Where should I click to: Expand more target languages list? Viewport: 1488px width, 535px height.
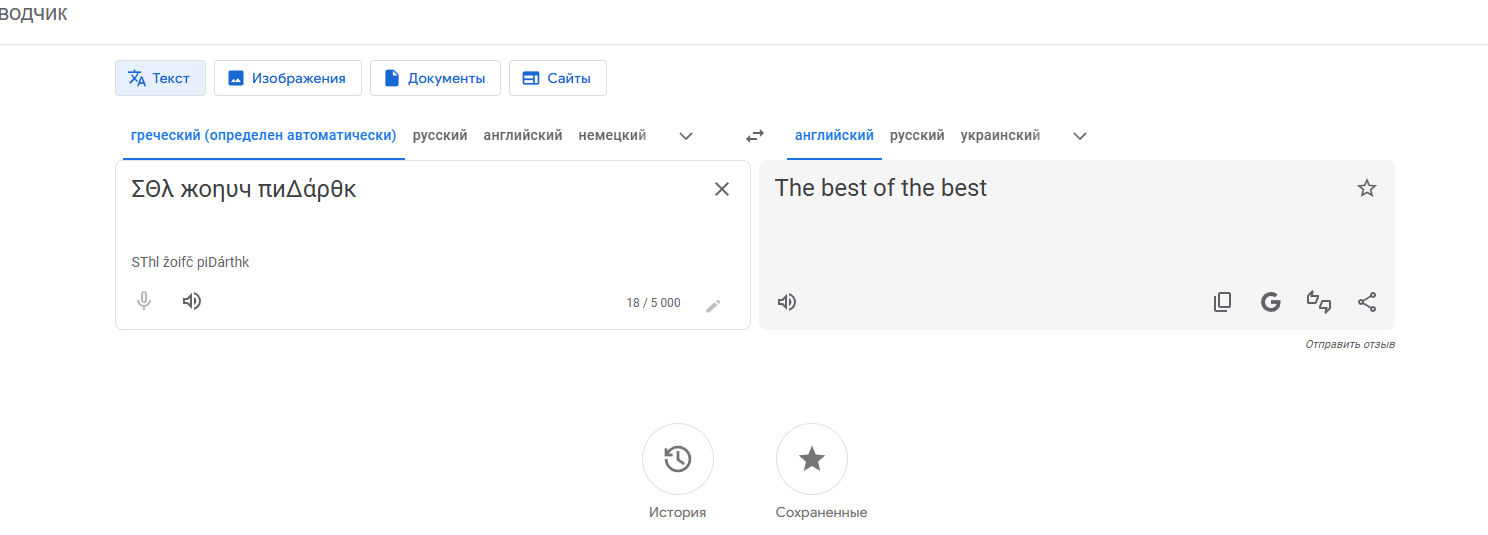(x=1080, y=136)
